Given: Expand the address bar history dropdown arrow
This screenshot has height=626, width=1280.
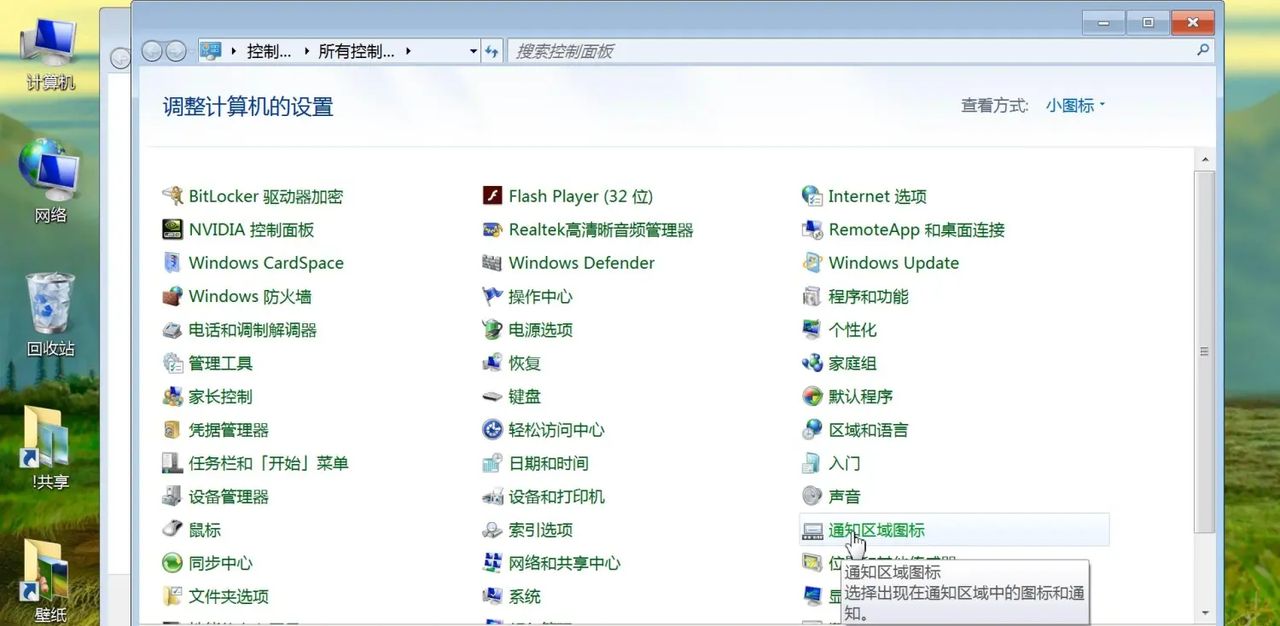Looking at the screenshot, I should click(x=473, y=51).
